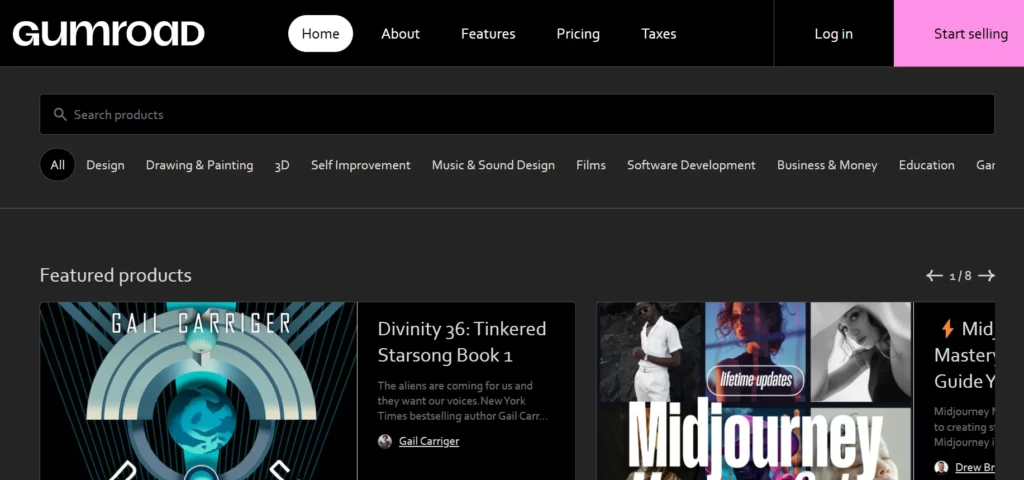The height and width of the screenshot is (480, 1024).
Task: Go to the Taxes page
Action: 658,34
